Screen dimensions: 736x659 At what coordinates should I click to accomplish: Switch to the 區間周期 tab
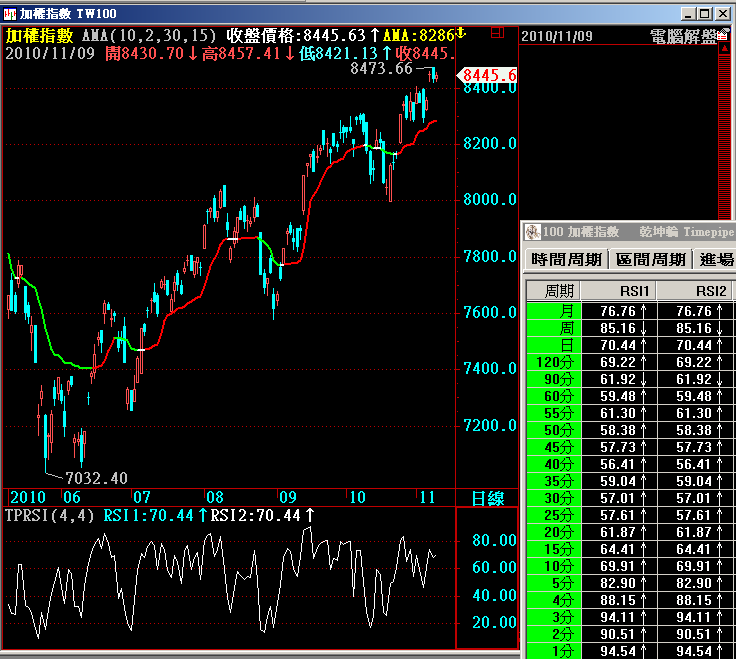coord(650,259)
